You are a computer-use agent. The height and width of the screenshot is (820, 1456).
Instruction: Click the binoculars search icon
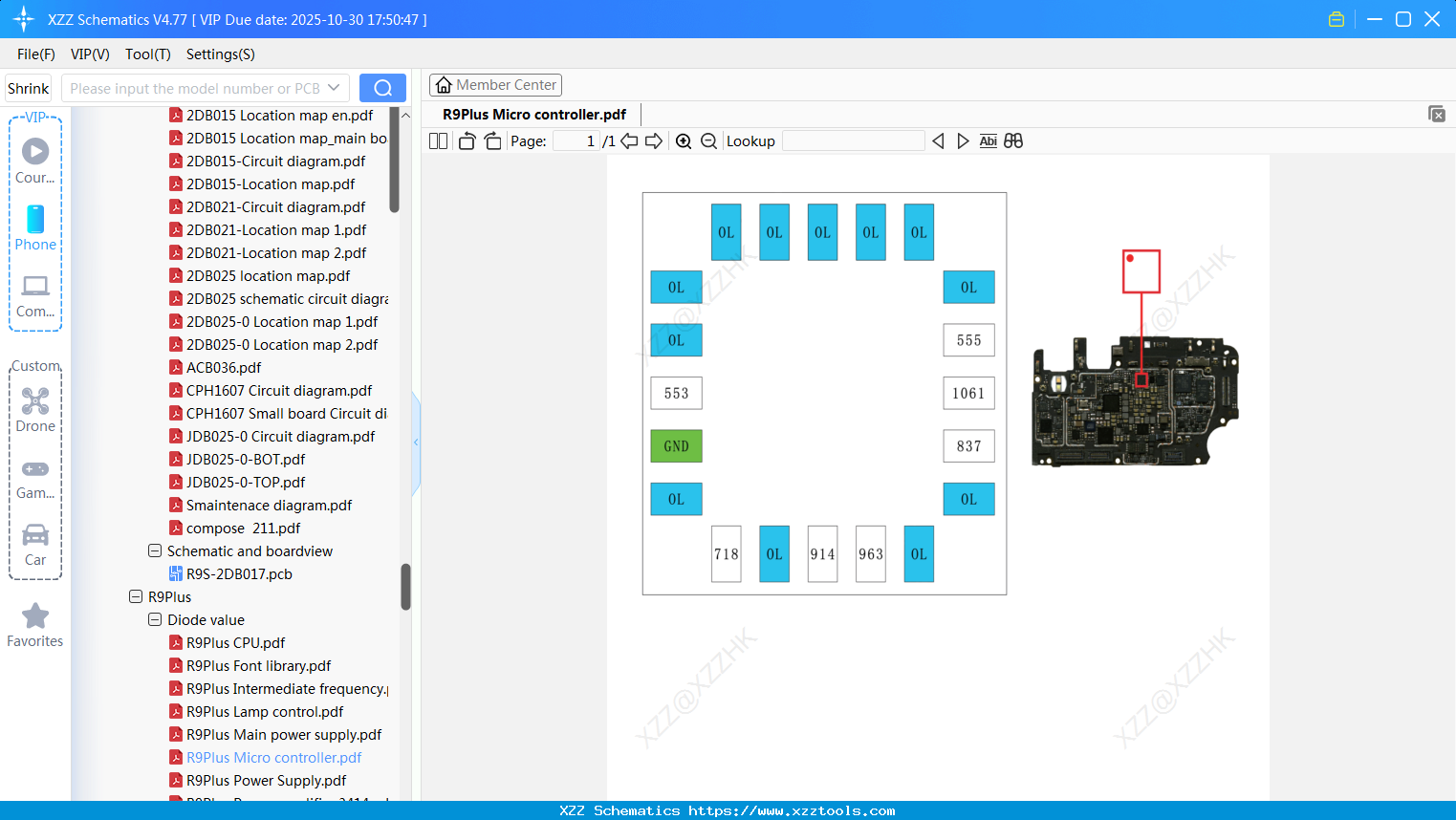pos(1013,141)
